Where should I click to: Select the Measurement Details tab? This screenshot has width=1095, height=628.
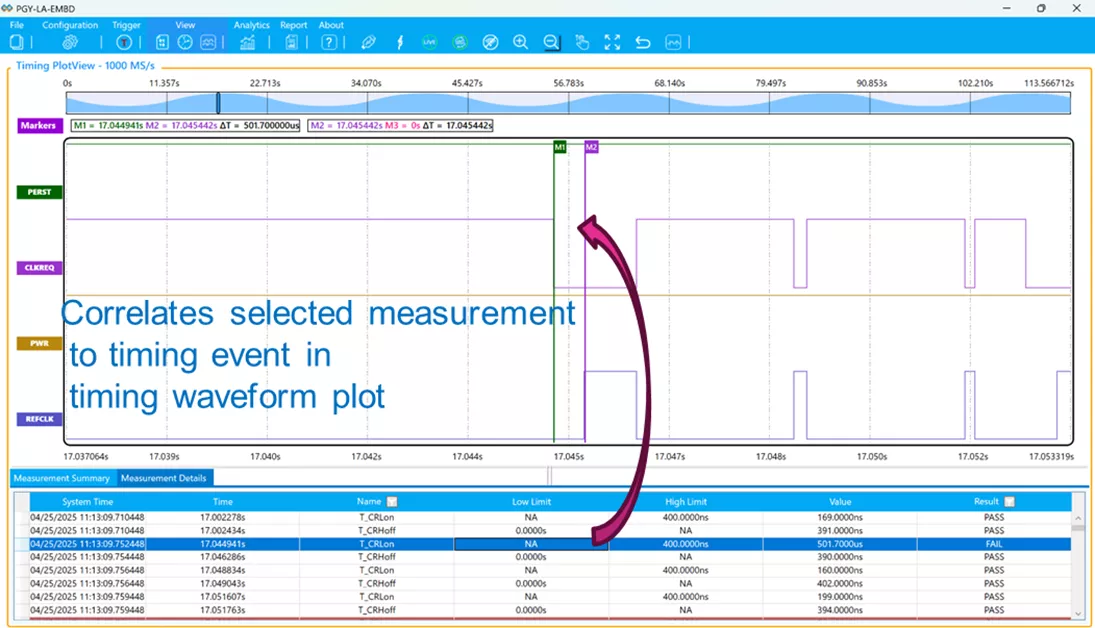pos(164,478)
